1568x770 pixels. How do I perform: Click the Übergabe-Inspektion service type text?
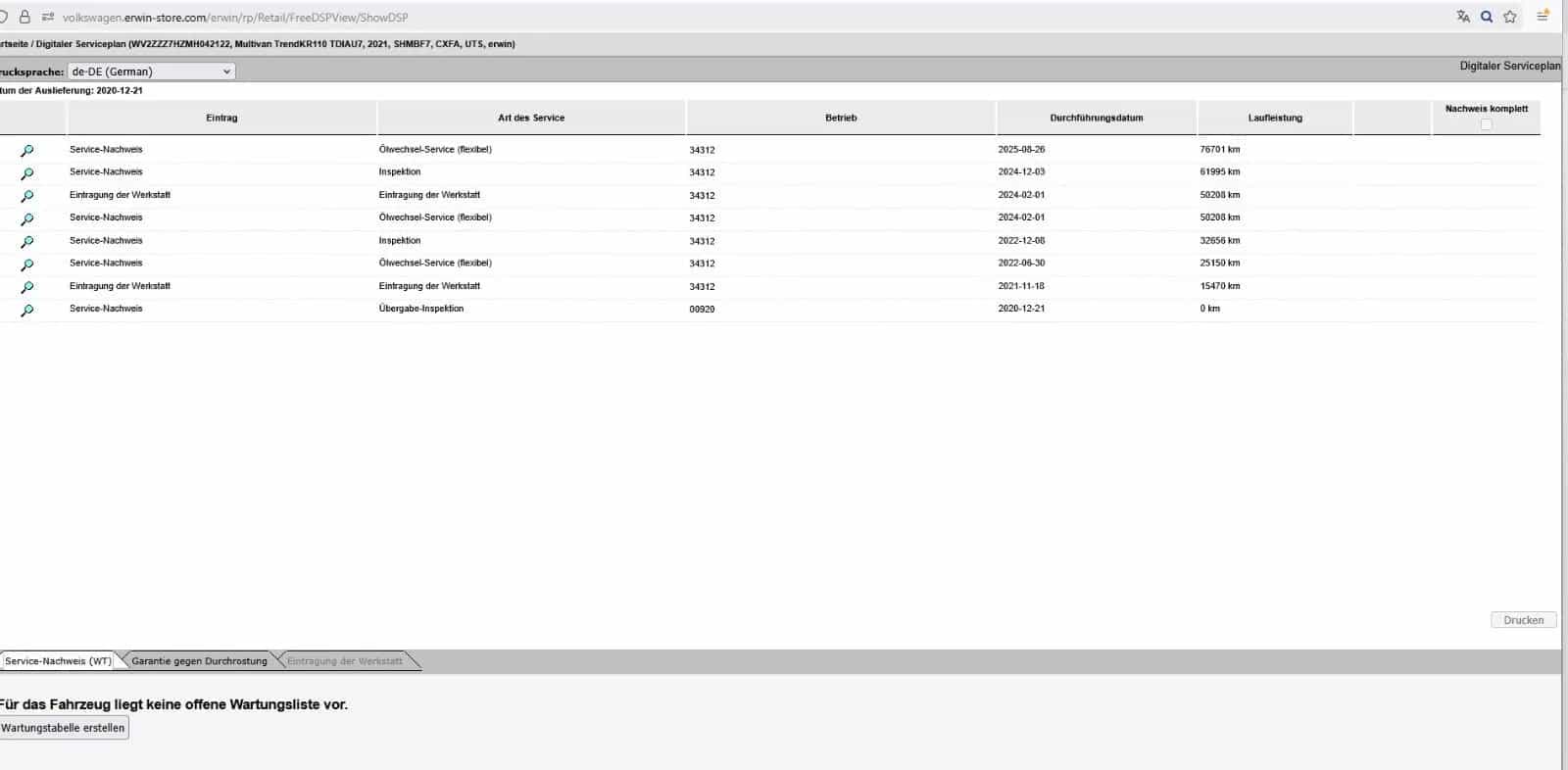click(421, 309)
